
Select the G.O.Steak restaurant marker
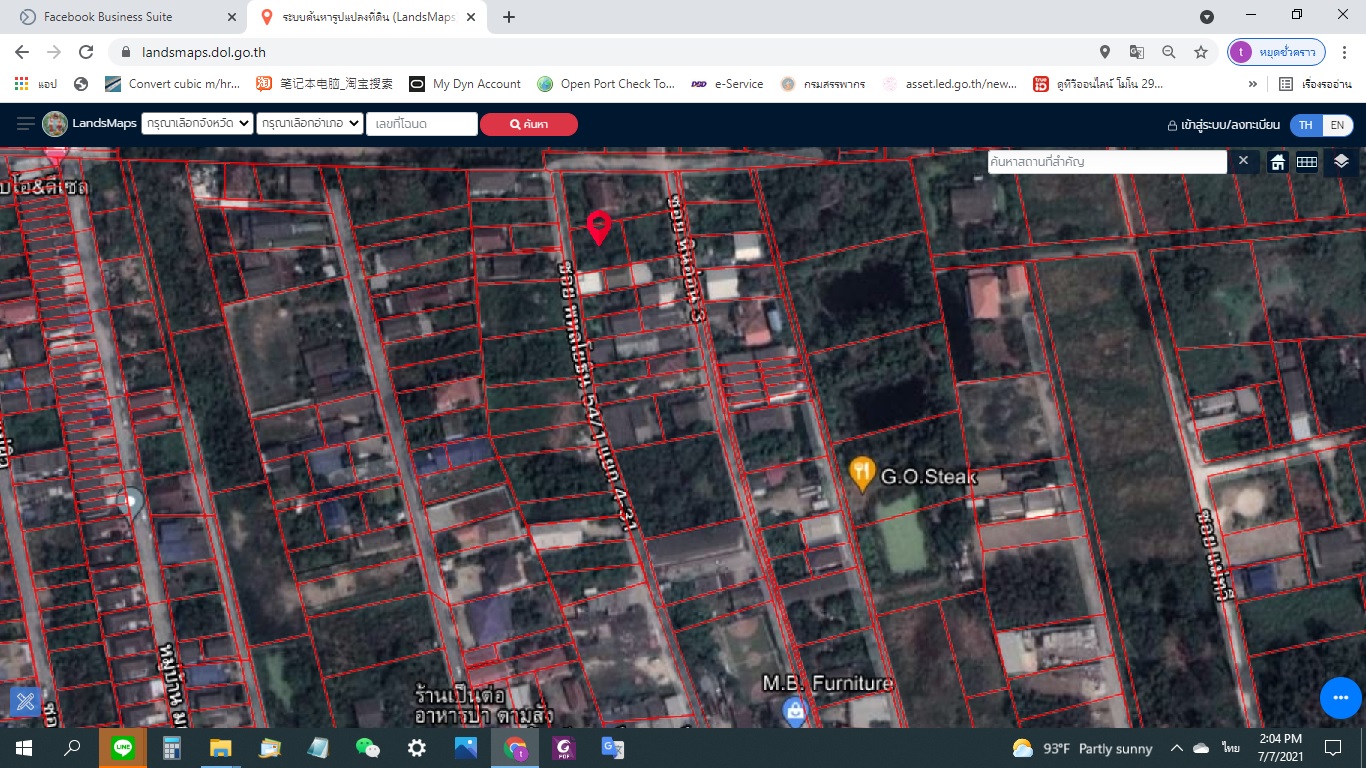pos(862,474)
